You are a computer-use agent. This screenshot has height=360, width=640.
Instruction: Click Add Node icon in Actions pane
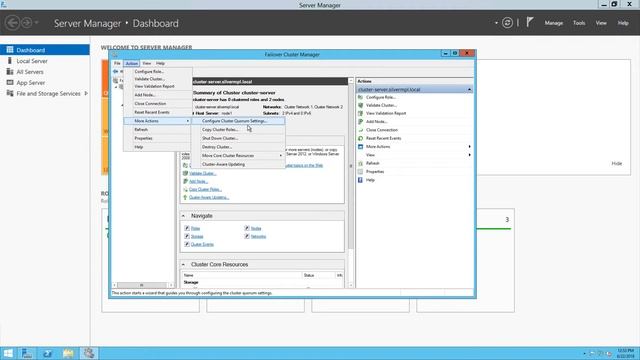[360, 122]
